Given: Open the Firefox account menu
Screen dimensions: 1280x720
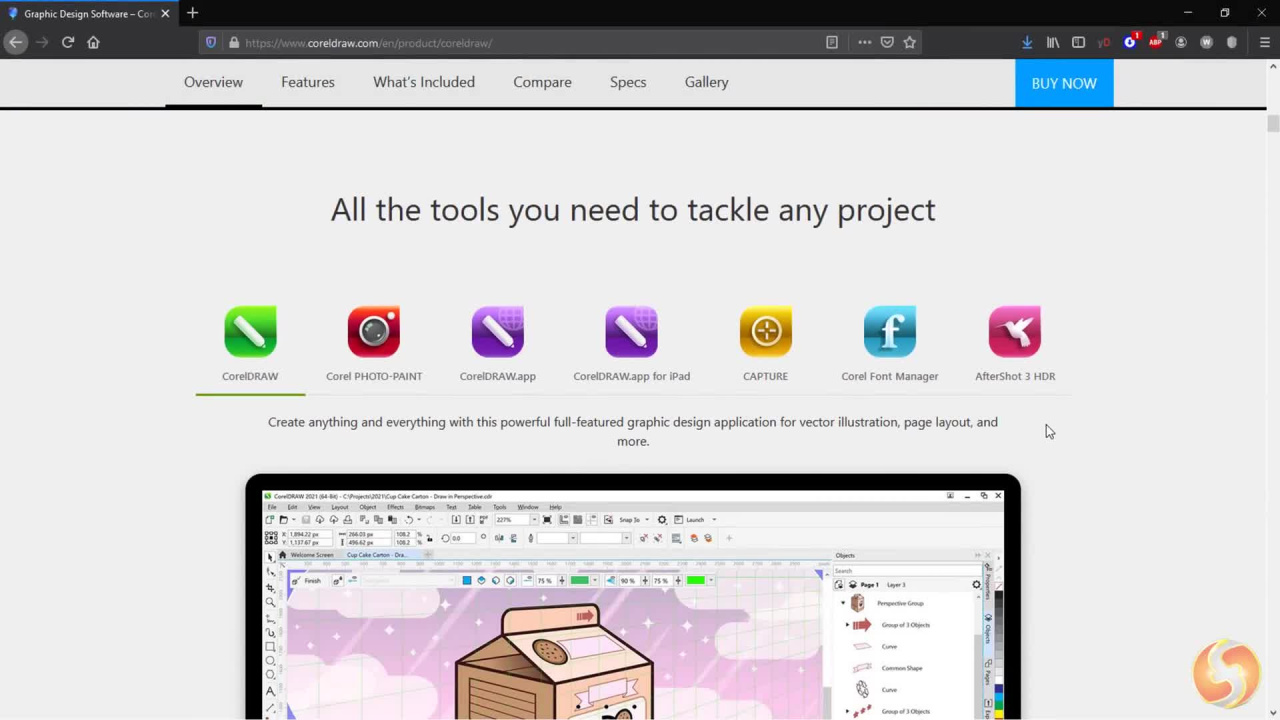Looking at the screenshot, I should 1181,42.
